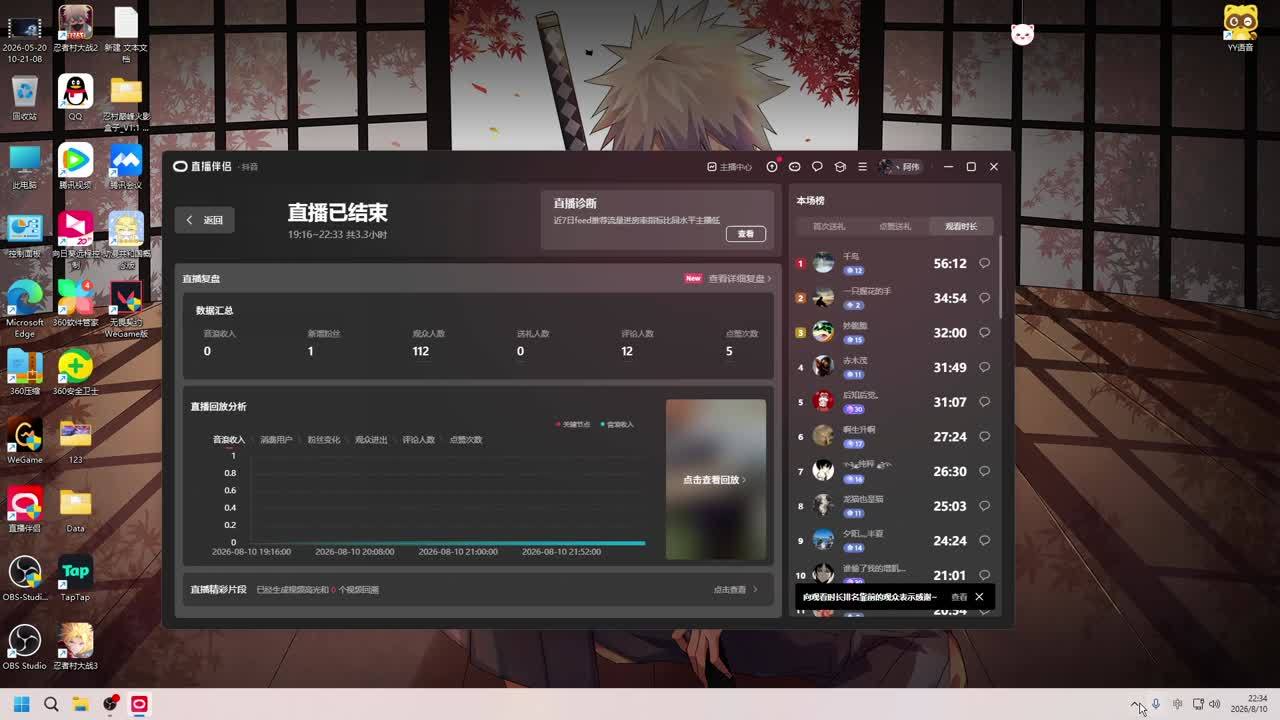The height and width of the screenshot is (720, 1280).
Task: Message the rank 1 viewer with 56:12
Action: [x=985, y=264]
